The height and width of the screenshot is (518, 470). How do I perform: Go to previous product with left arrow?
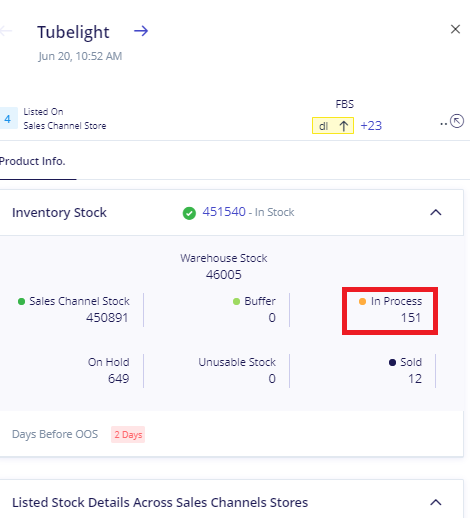(6, 31)
